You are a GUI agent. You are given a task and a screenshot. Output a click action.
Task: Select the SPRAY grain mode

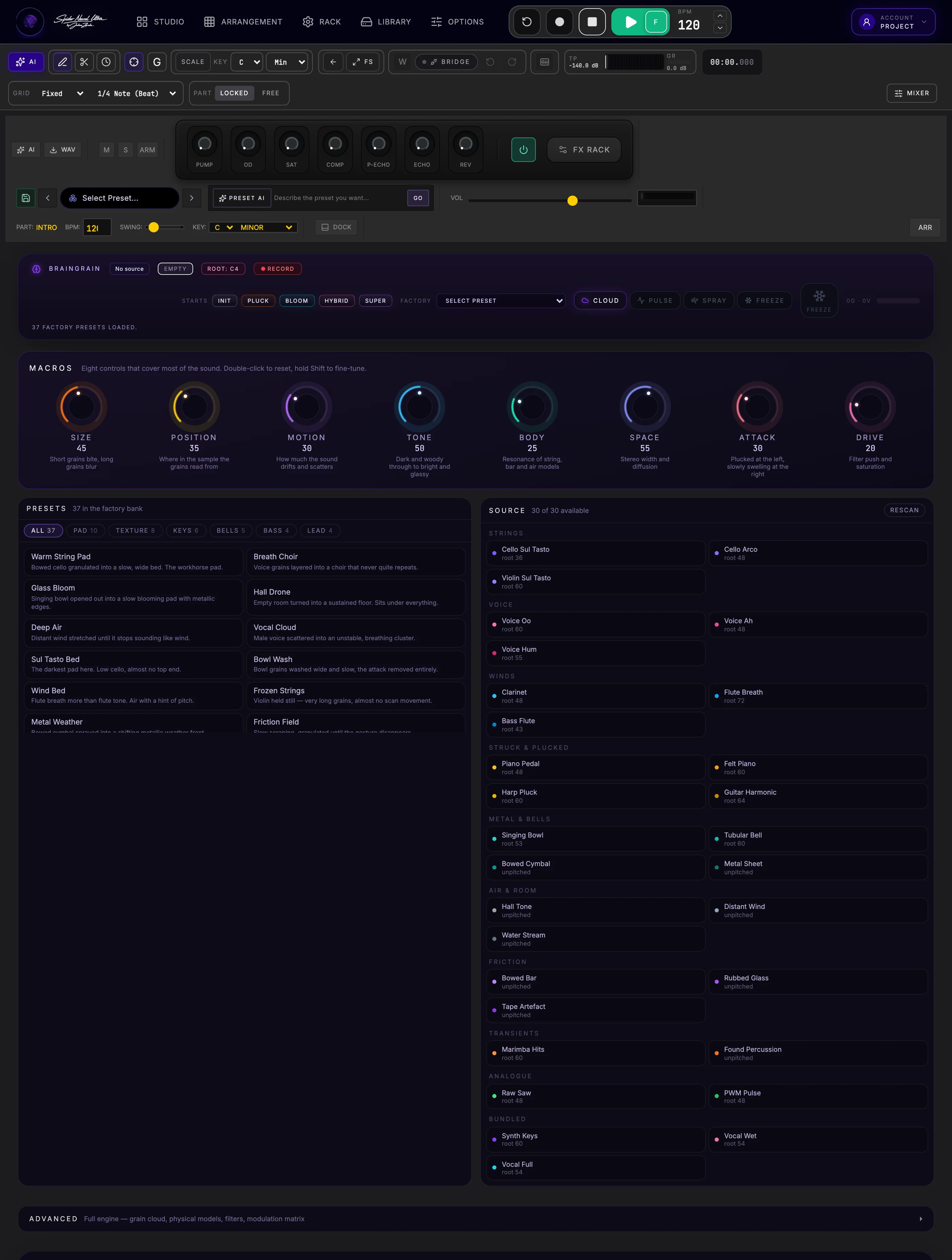click(709, 301)
